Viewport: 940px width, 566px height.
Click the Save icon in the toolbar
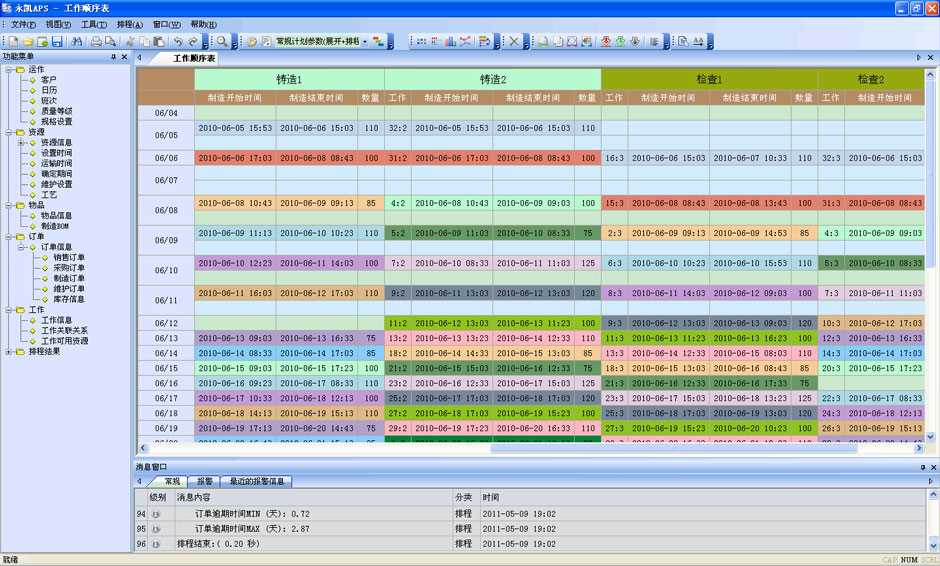[x=57, y=42]
